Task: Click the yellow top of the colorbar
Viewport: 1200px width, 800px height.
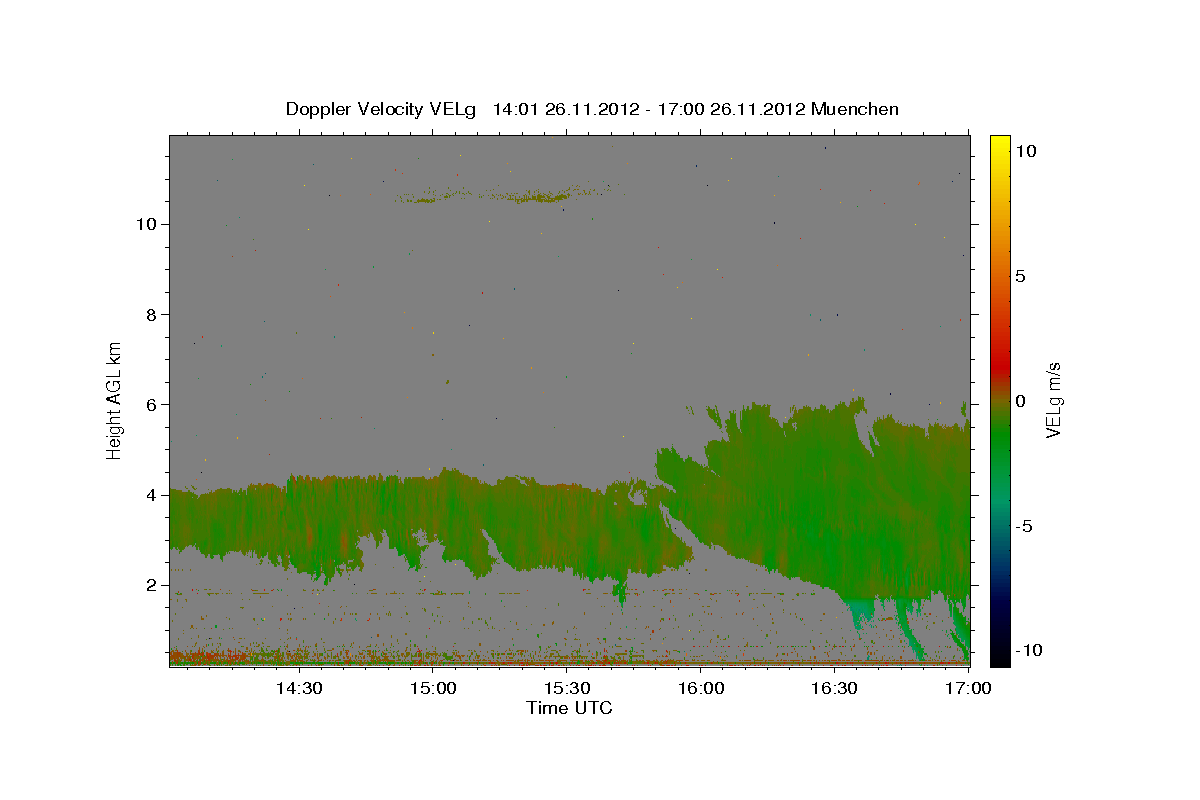Action: pos(999,145)
